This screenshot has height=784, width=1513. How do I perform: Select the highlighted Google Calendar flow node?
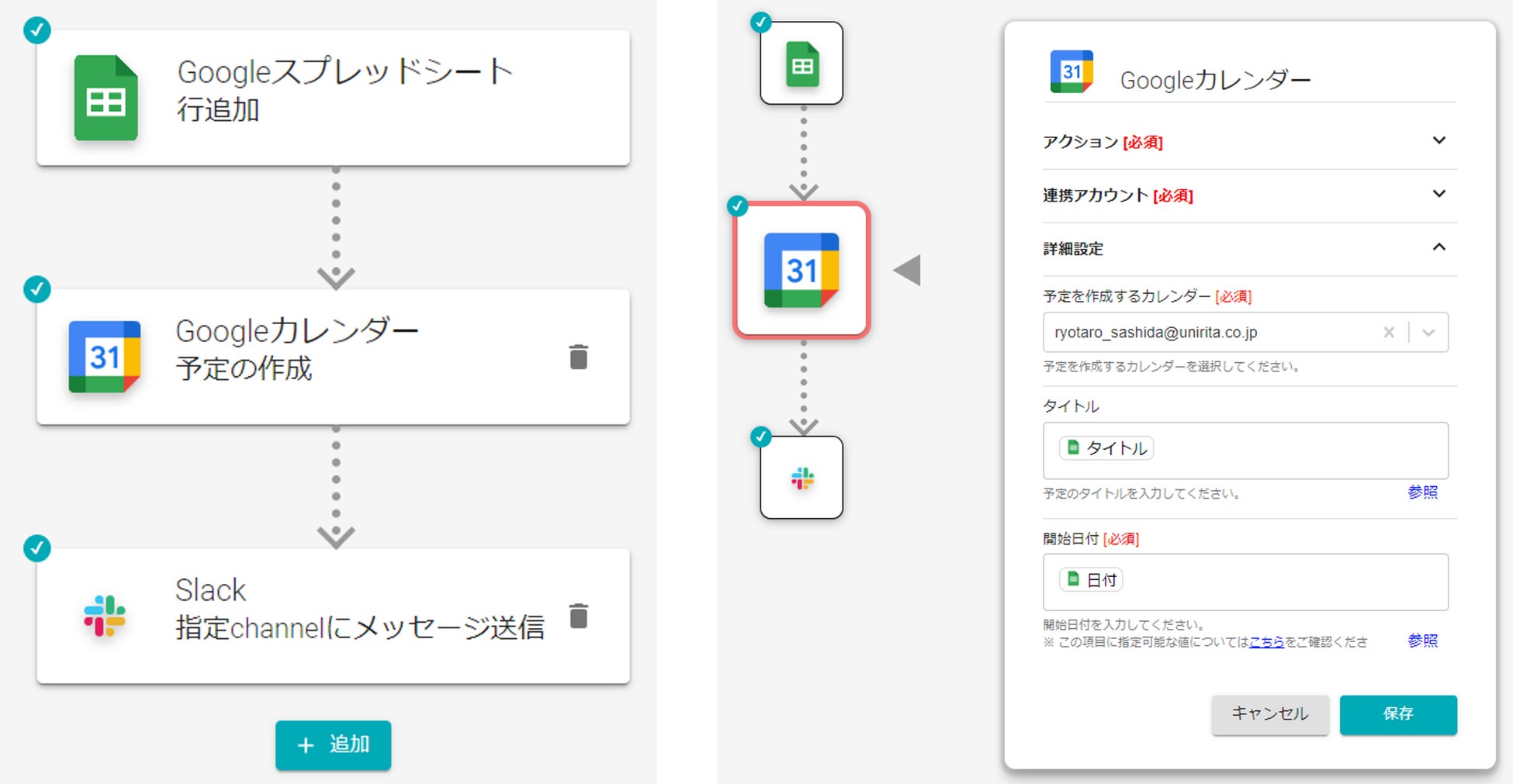pos(802,270)
